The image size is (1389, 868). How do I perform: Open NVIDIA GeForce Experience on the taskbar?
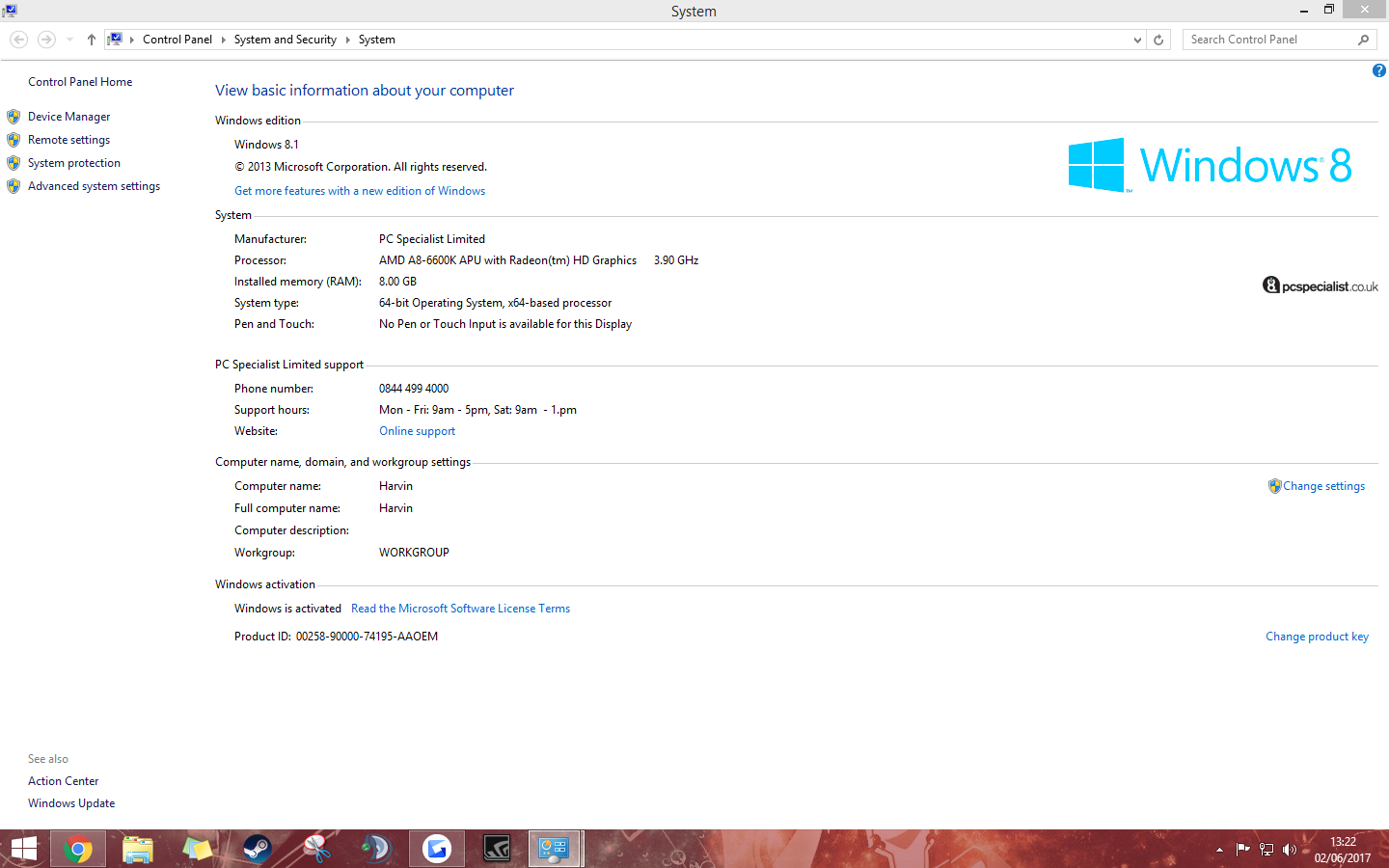click(497, 849)
